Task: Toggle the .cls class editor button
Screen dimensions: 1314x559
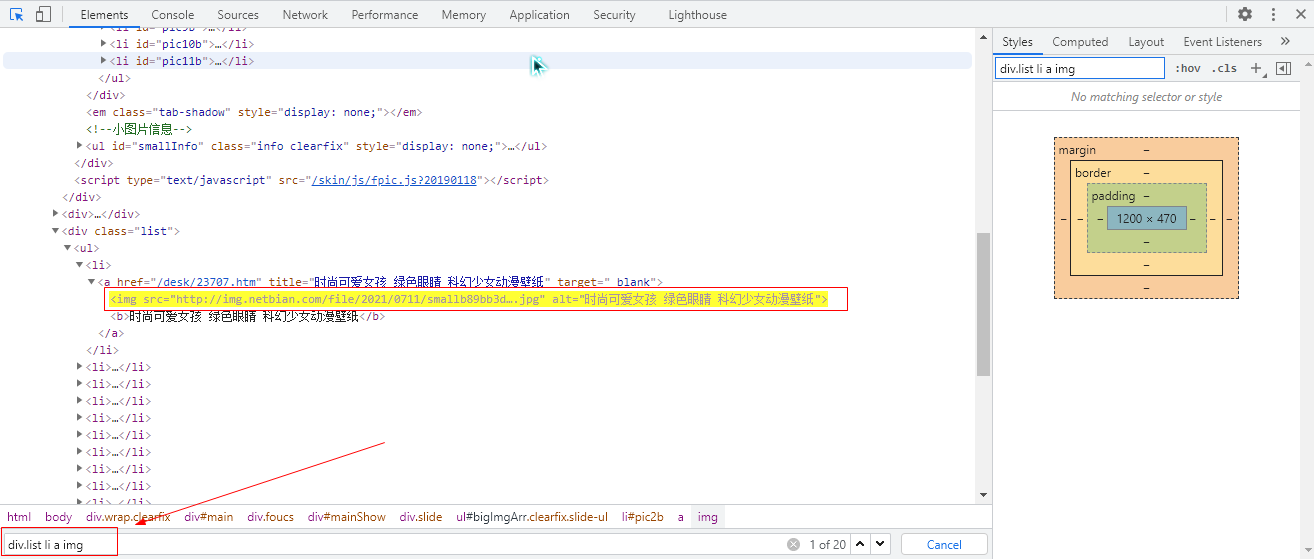Action: (x=1224, y=68)
